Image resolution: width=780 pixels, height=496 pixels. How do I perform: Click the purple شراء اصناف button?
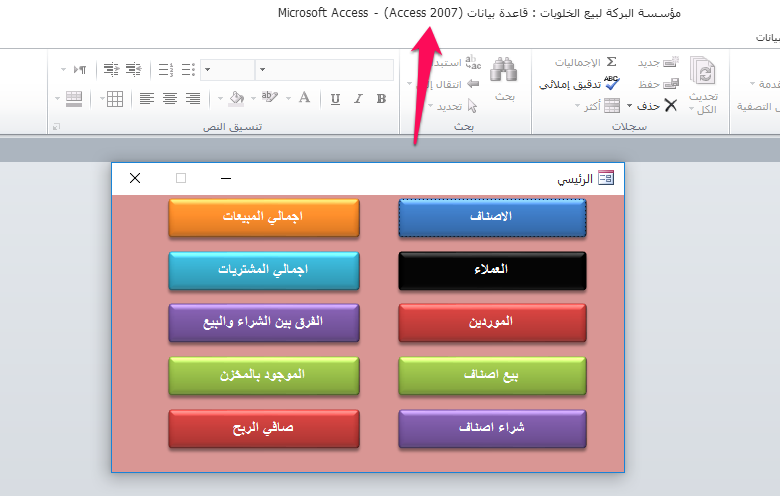click(x=492, y=429)
